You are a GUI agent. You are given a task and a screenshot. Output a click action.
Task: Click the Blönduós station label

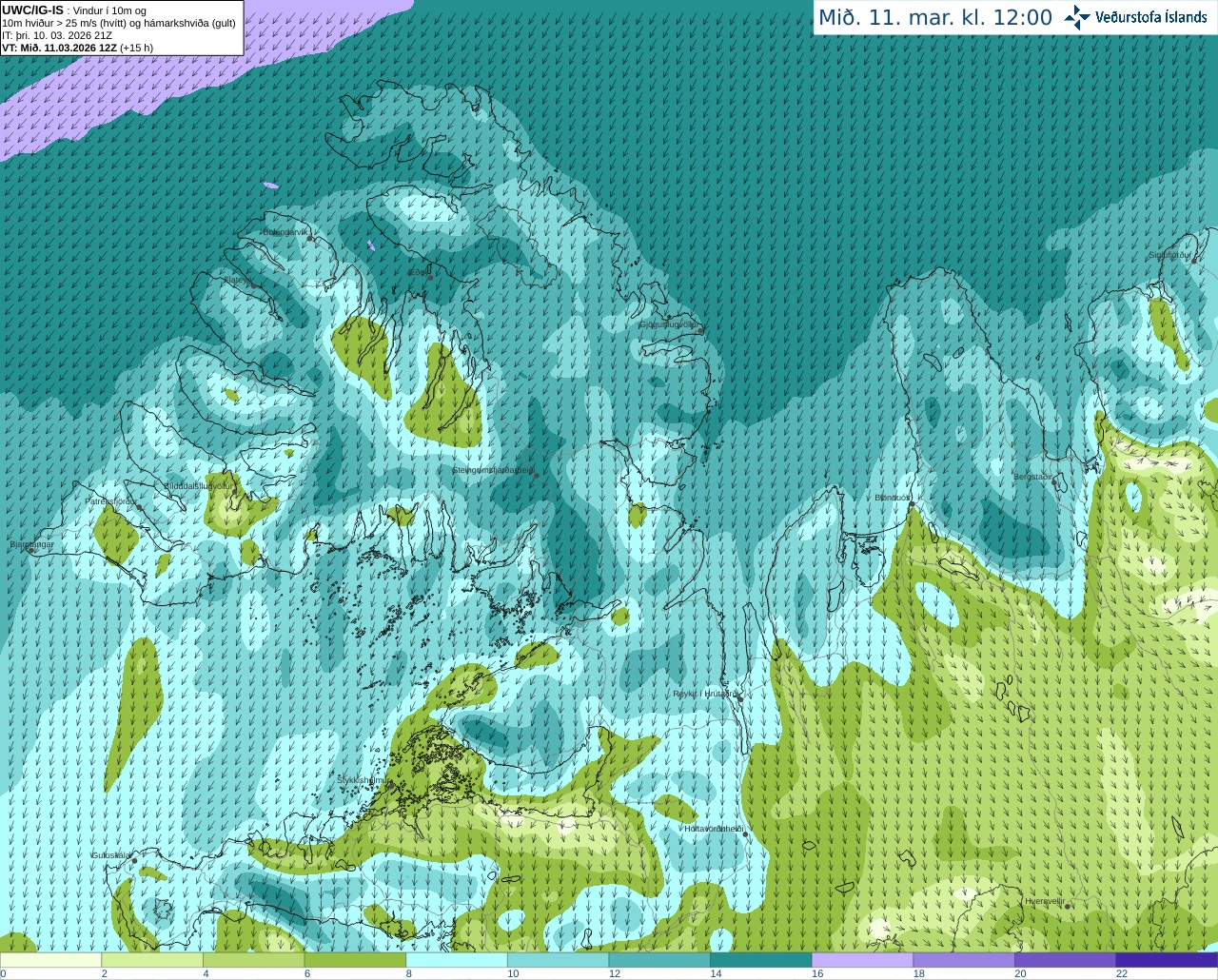coord(893,498)
